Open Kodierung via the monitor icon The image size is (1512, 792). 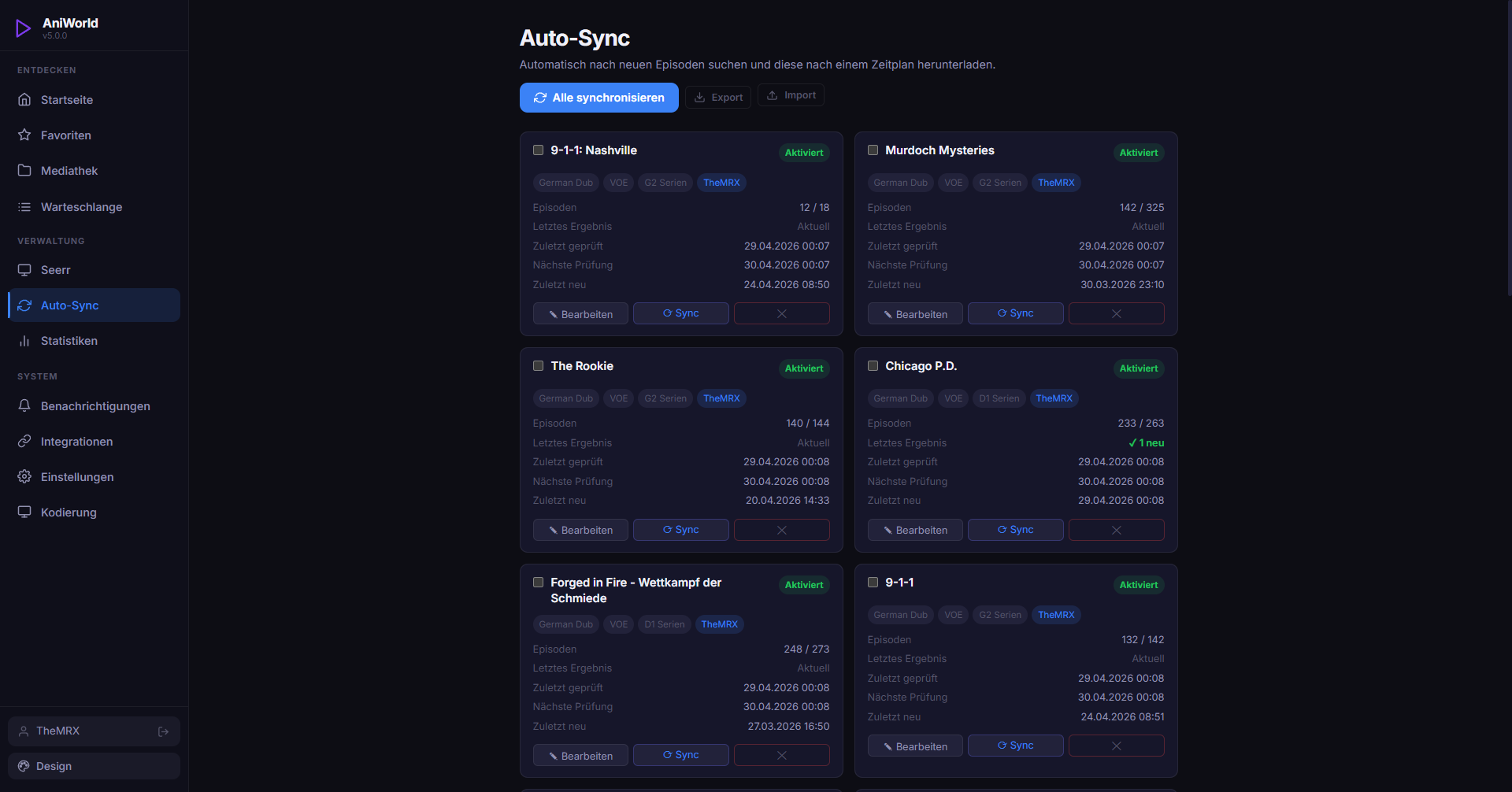(24, 513)
